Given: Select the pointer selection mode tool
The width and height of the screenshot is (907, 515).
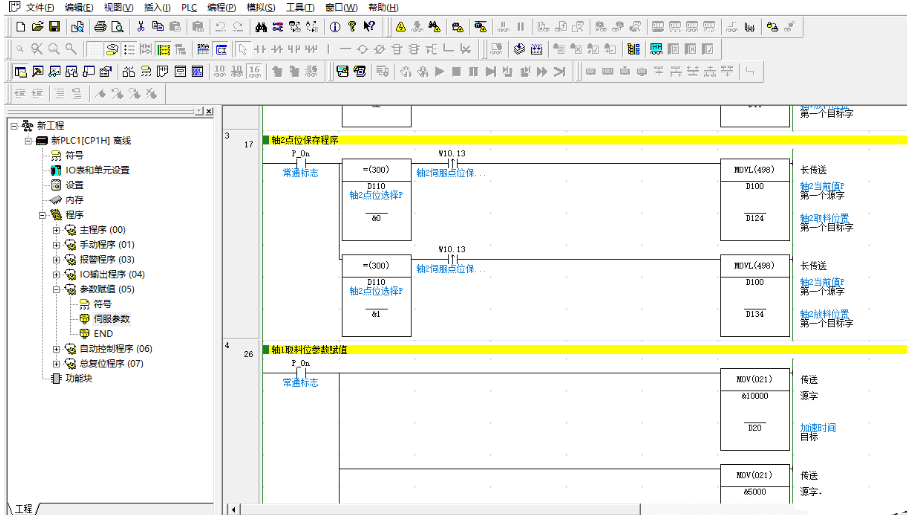Looking at the screenshot, I should (x=243, y=48).
